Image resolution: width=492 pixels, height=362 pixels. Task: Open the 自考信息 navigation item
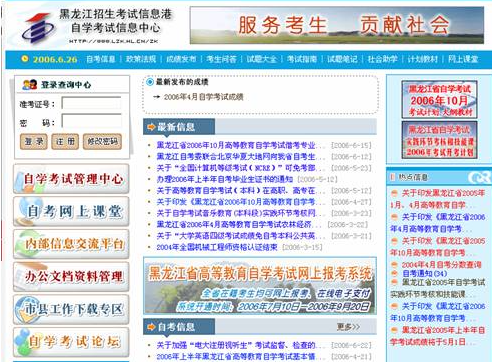(x=101, y=59)
